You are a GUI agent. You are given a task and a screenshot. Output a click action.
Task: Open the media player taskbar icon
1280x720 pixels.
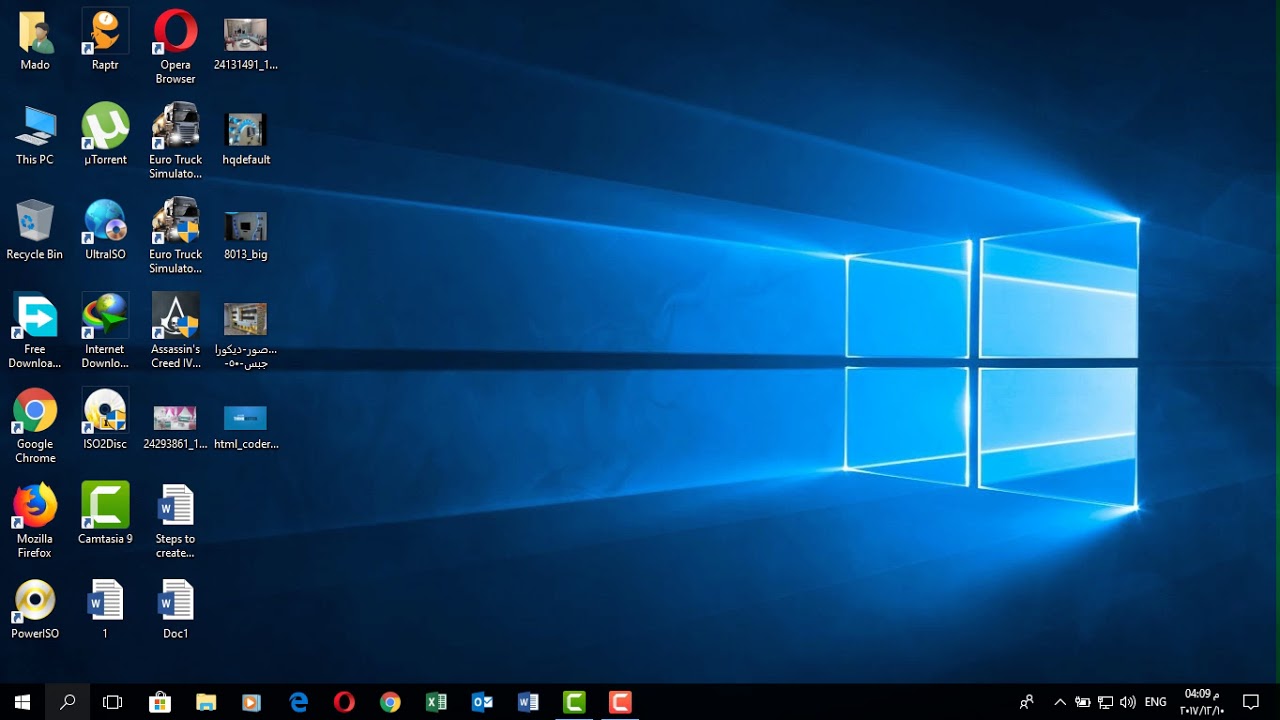[252, 702]
